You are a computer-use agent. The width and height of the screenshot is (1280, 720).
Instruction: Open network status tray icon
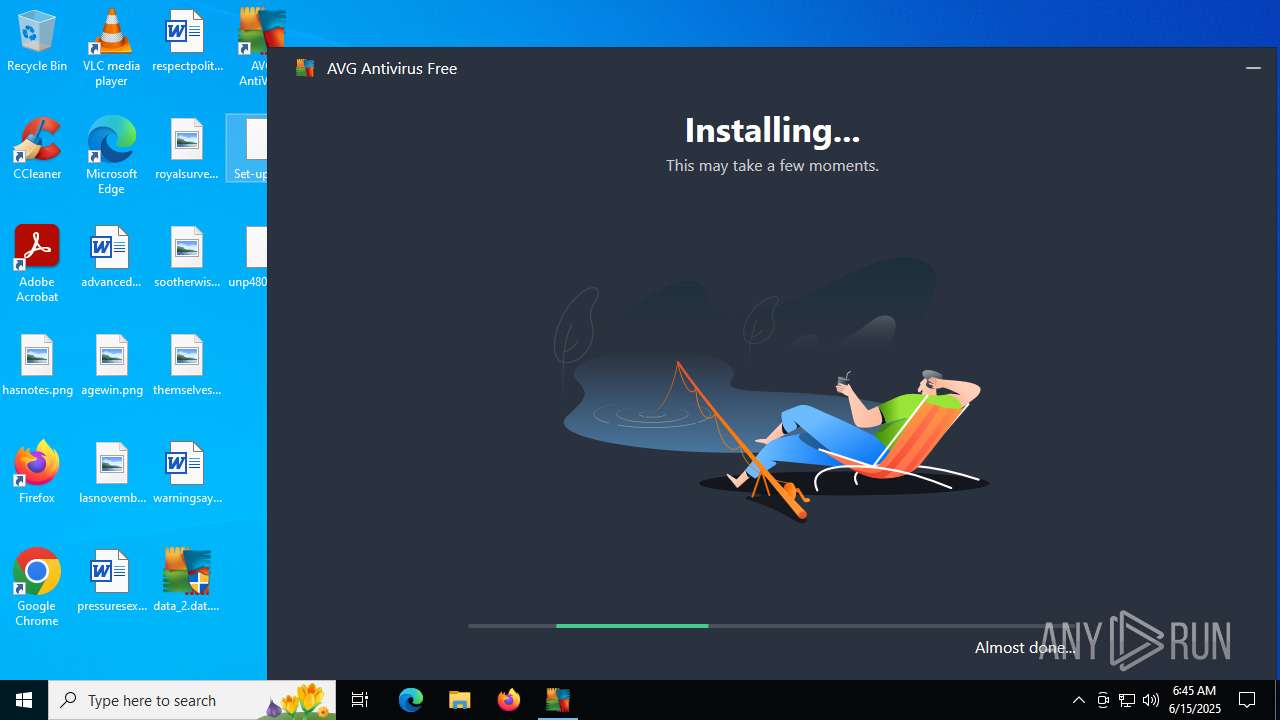pos(1126,700)
